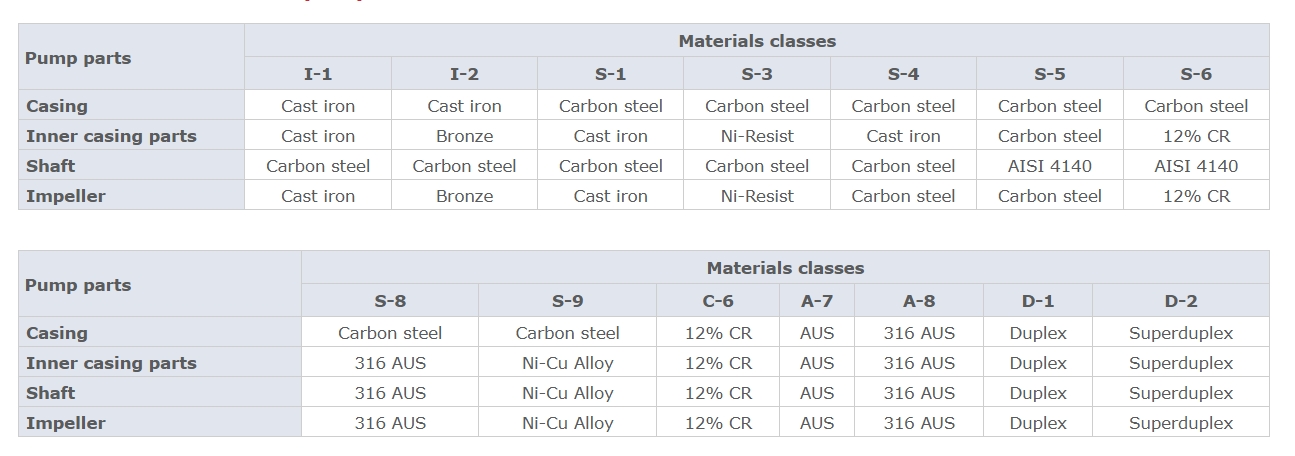Select the 316 AUS casing cell under A-8

click(x=919, y=333)
